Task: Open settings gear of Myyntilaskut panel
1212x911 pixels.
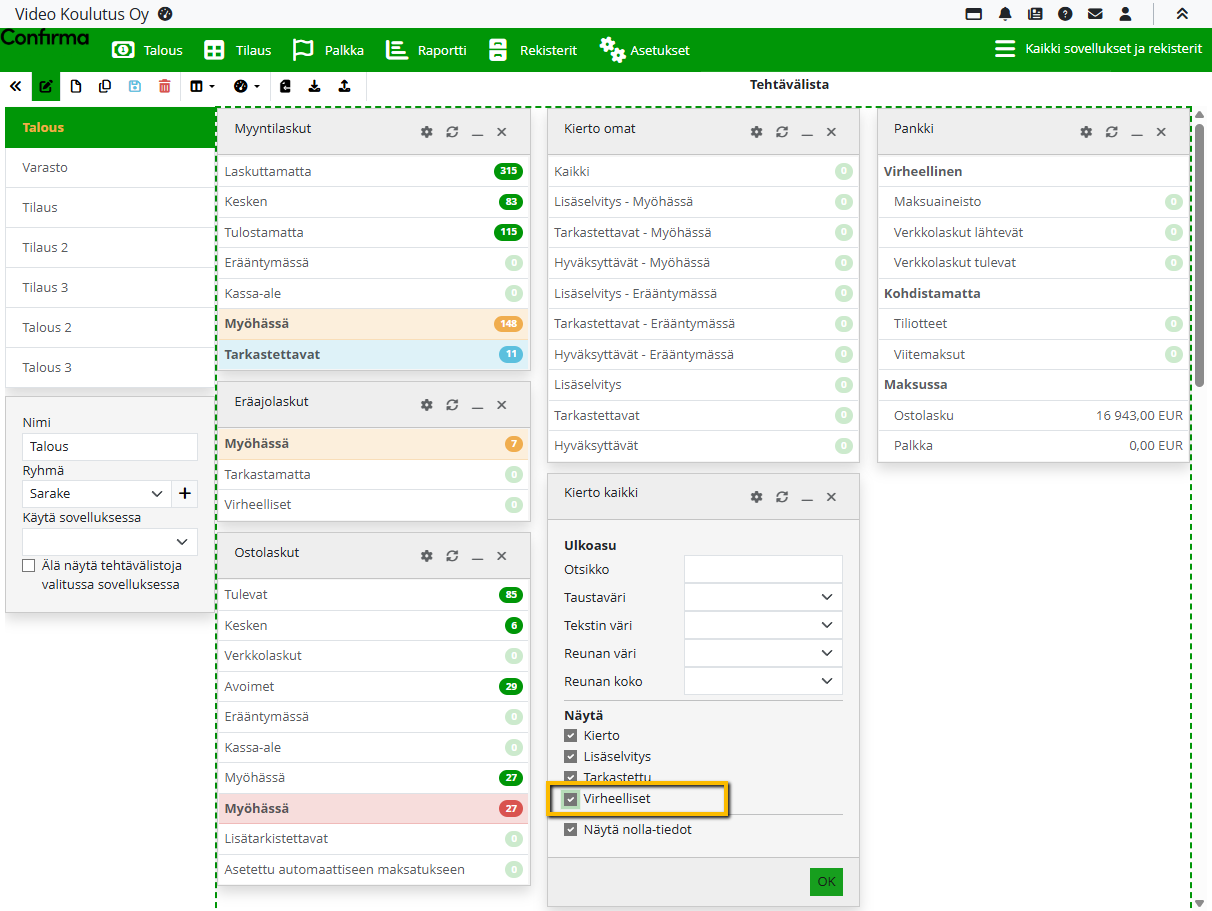Action: (x=427, y=132)
